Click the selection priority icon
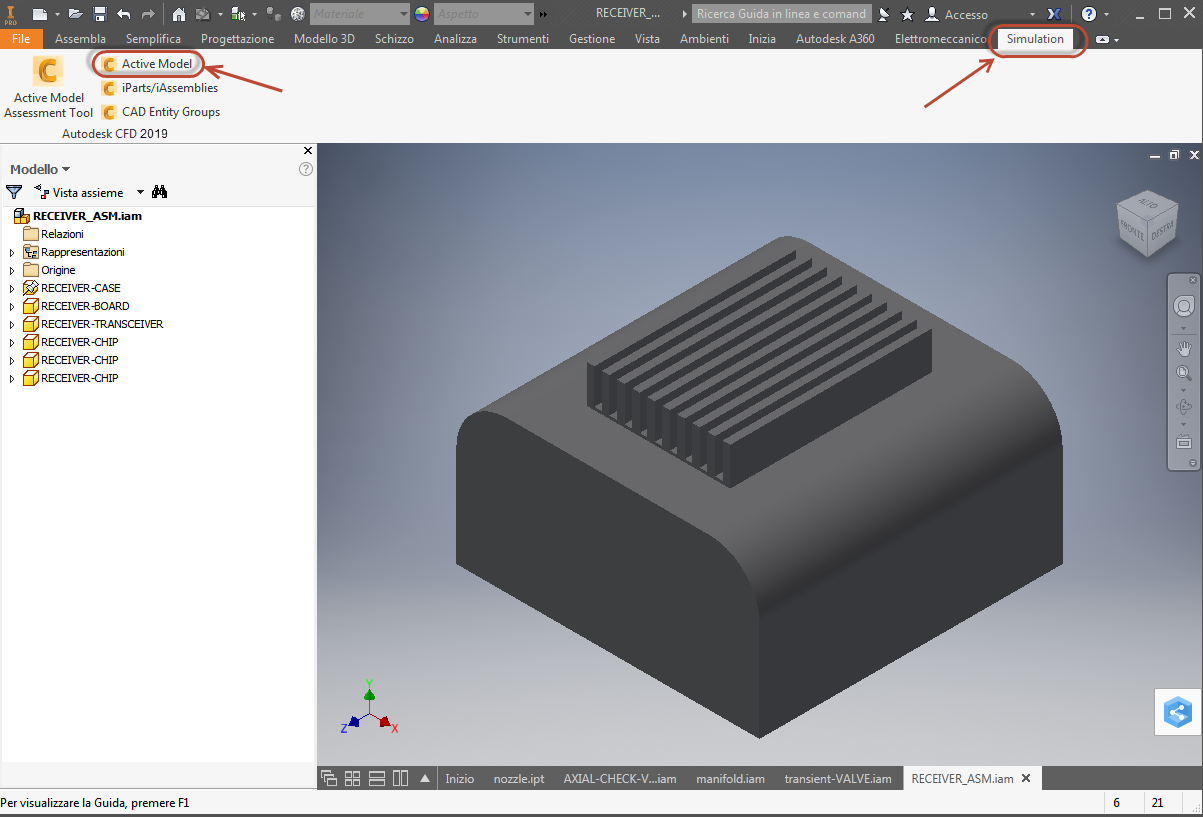The image size is (1203, 817). 238,14
